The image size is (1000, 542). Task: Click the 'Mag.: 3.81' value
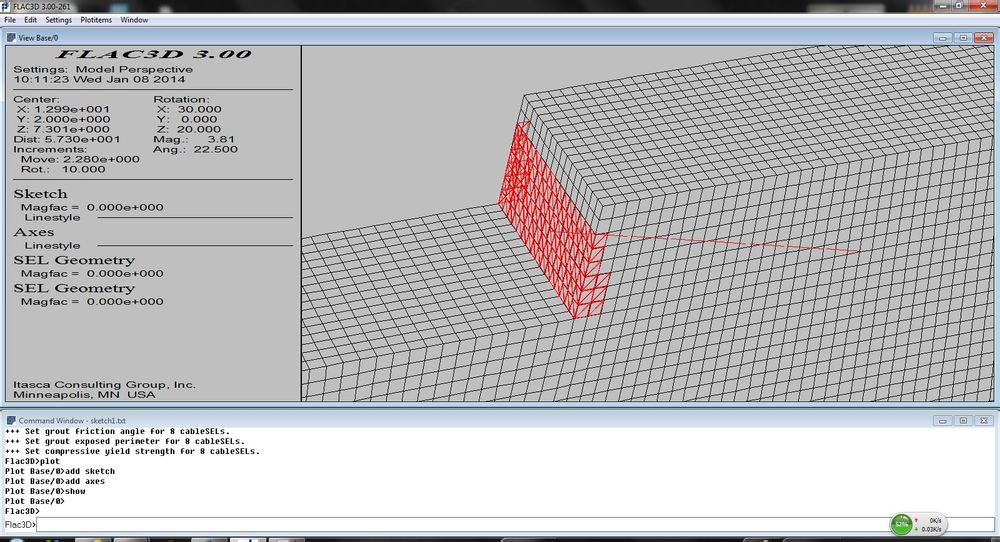(x=194, y=139)
